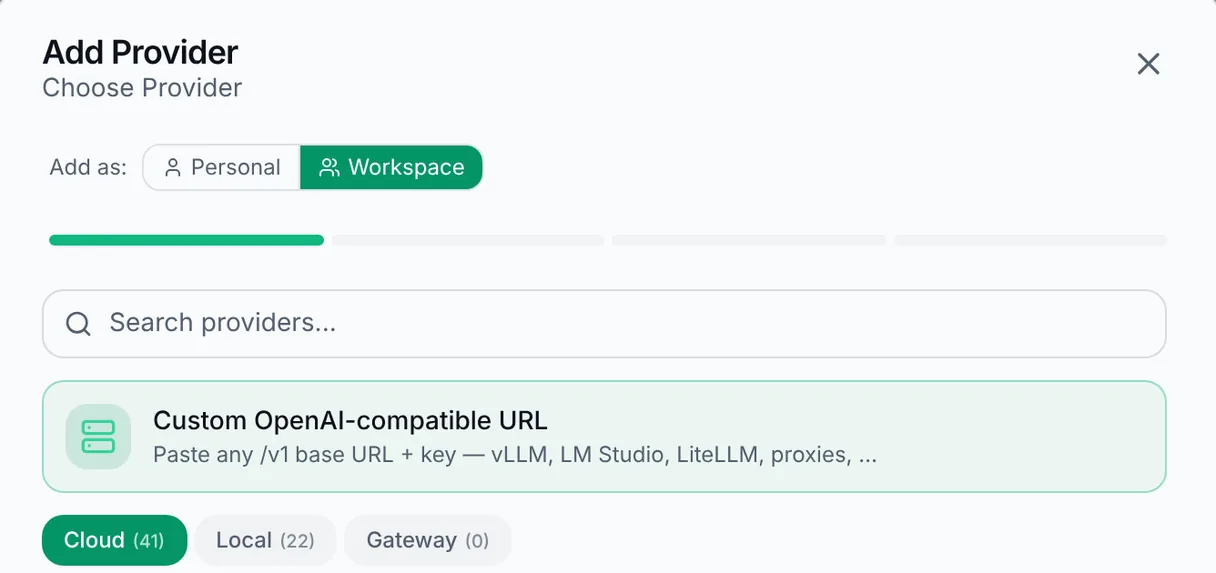Screen dimensions: 1216x573
Task: Click the server stack icon for Custom URL
Action: 98,437
